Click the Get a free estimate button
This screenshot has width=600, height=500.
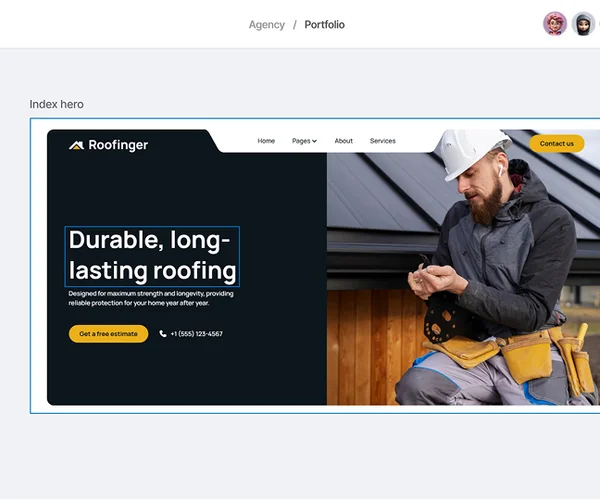(x=108, y=334)
